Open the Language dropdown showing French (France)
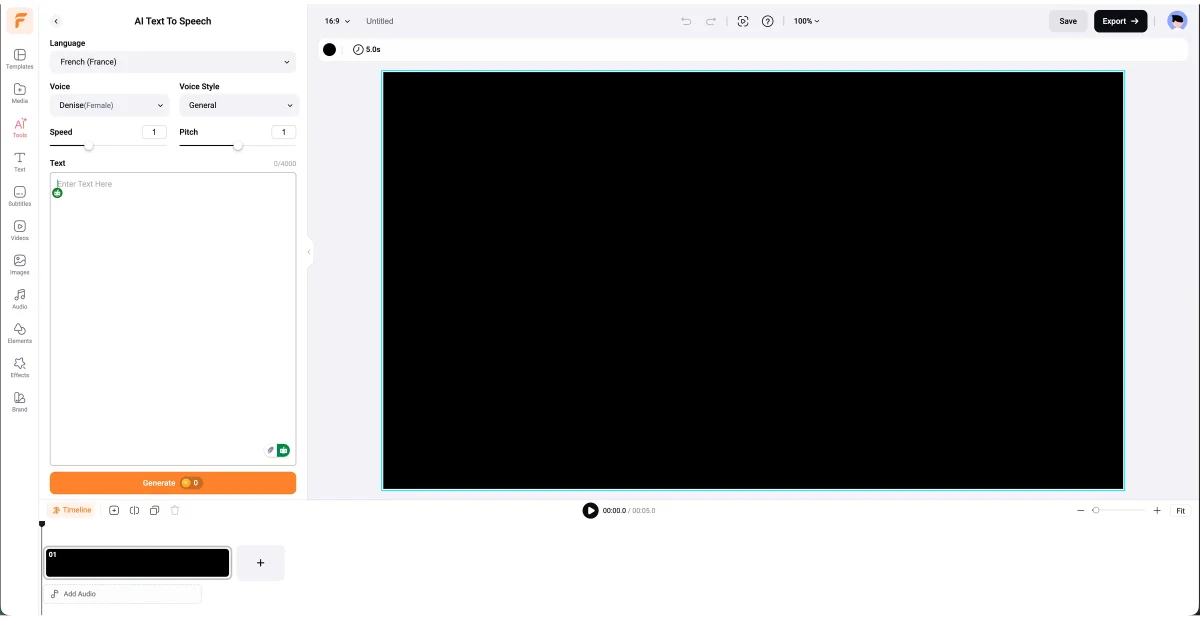The width and height of the screenshot is (1200, 620). pyautogui.click(x=173, y=61)
